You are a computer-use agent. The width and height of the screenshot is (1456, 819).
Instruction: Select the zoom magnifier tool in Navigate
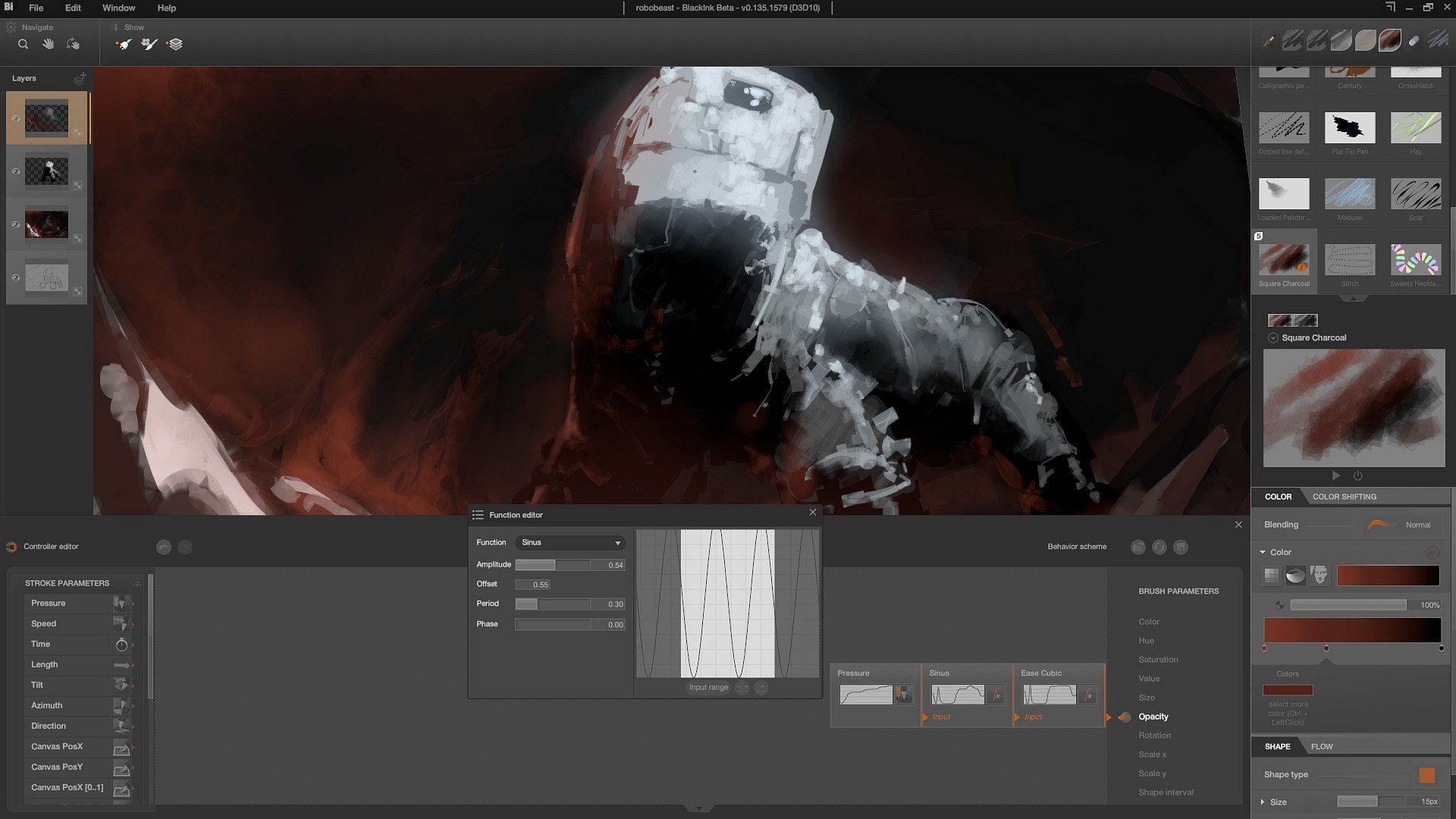coord(24,44)
